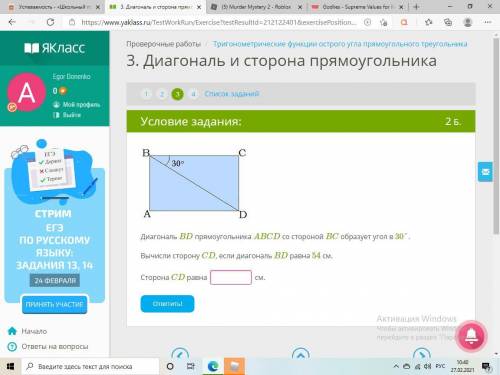Click ПРИНЯТЬ УЧАСТИЕ banner button

(55, 304)
